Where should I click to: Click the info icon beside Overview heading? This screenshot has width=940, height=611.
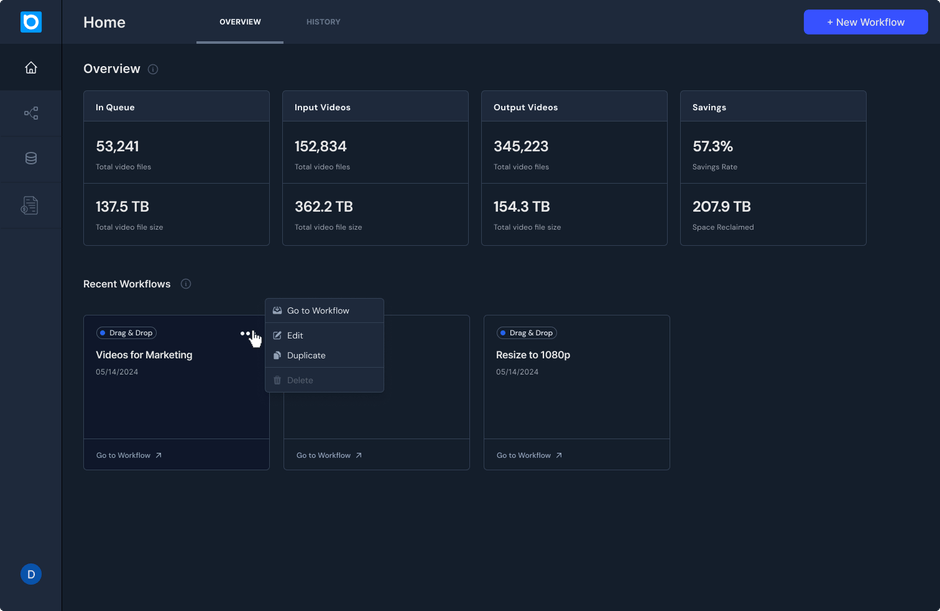[x=153, y=70]
